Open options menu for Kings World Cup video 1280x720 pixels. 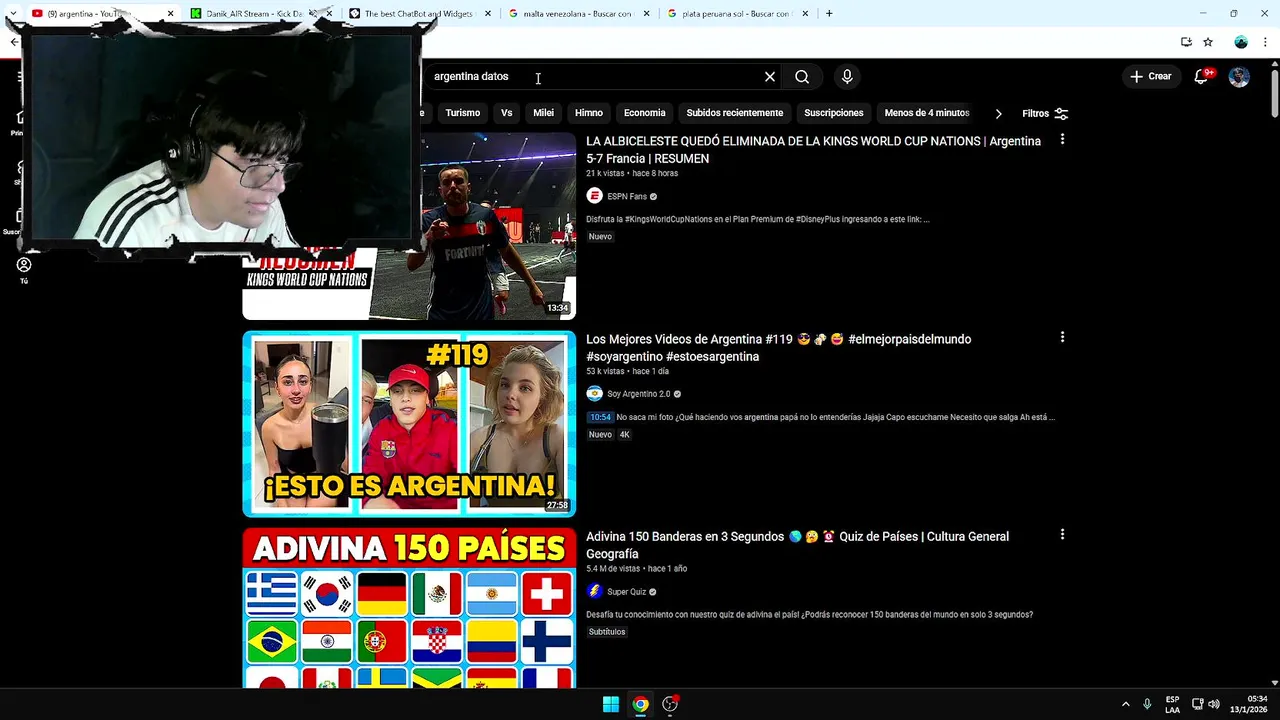point(1062,140)
